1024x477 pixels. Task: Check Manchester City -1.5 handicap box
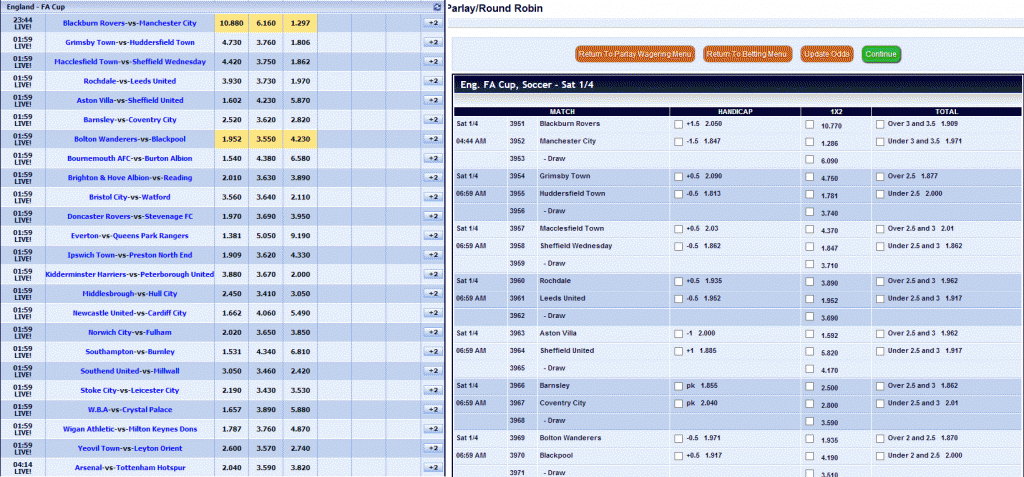(x=679, y=141)
